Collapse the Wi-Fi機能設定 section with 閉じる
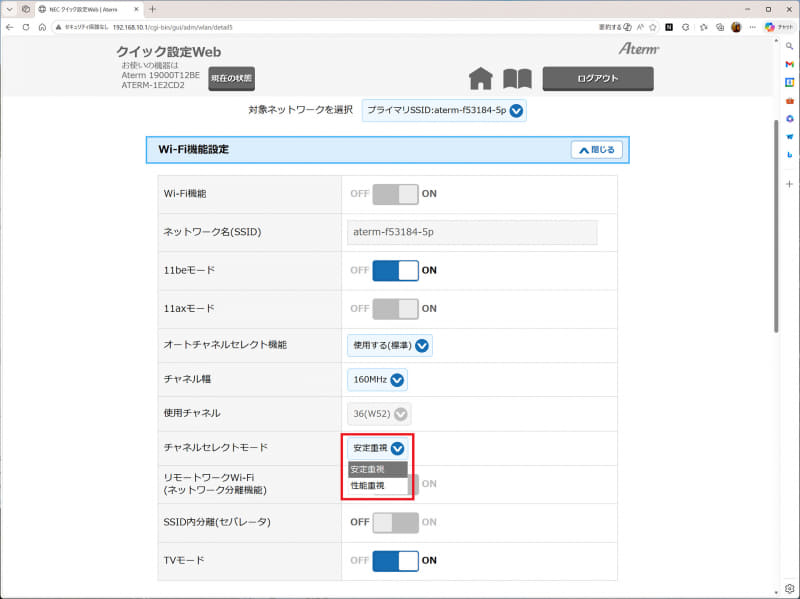800x599 pixels. click(596, 149)
